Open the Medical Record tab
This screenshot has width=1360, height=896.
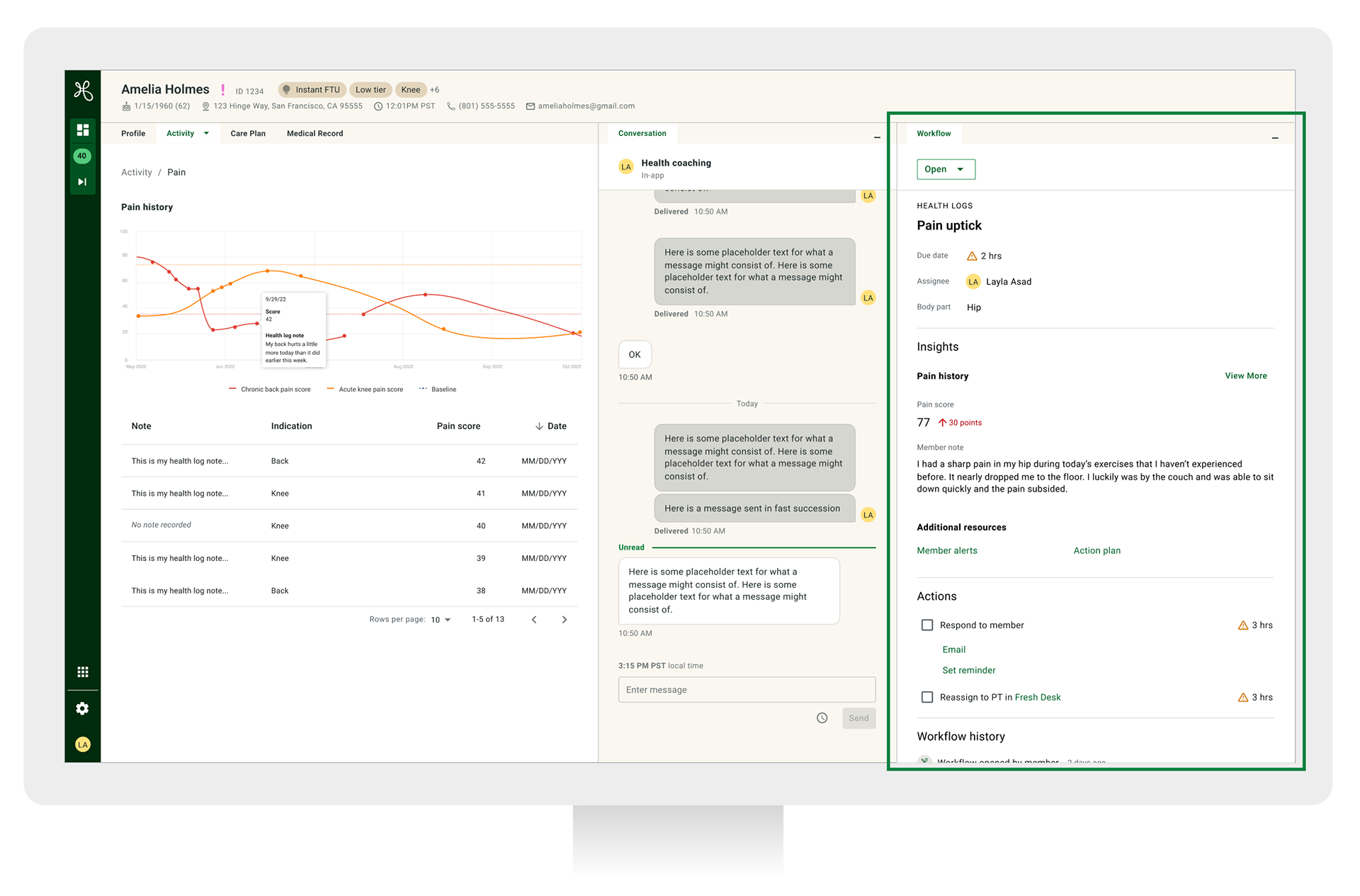pyautogui.click(x=314, y=133)
